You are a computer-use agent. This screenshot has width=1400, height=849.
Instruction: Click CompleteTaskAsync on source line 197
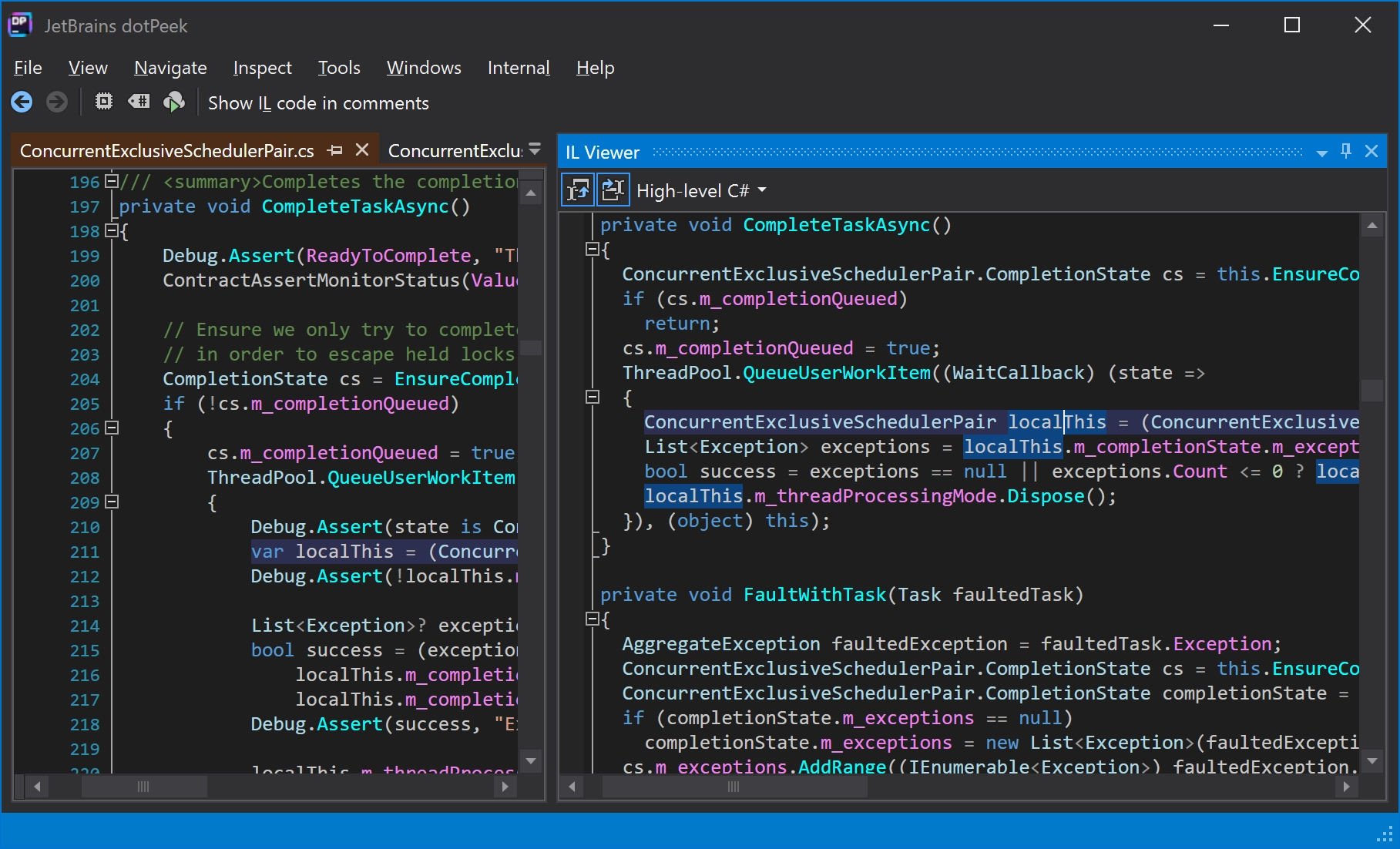pos(354,206)
